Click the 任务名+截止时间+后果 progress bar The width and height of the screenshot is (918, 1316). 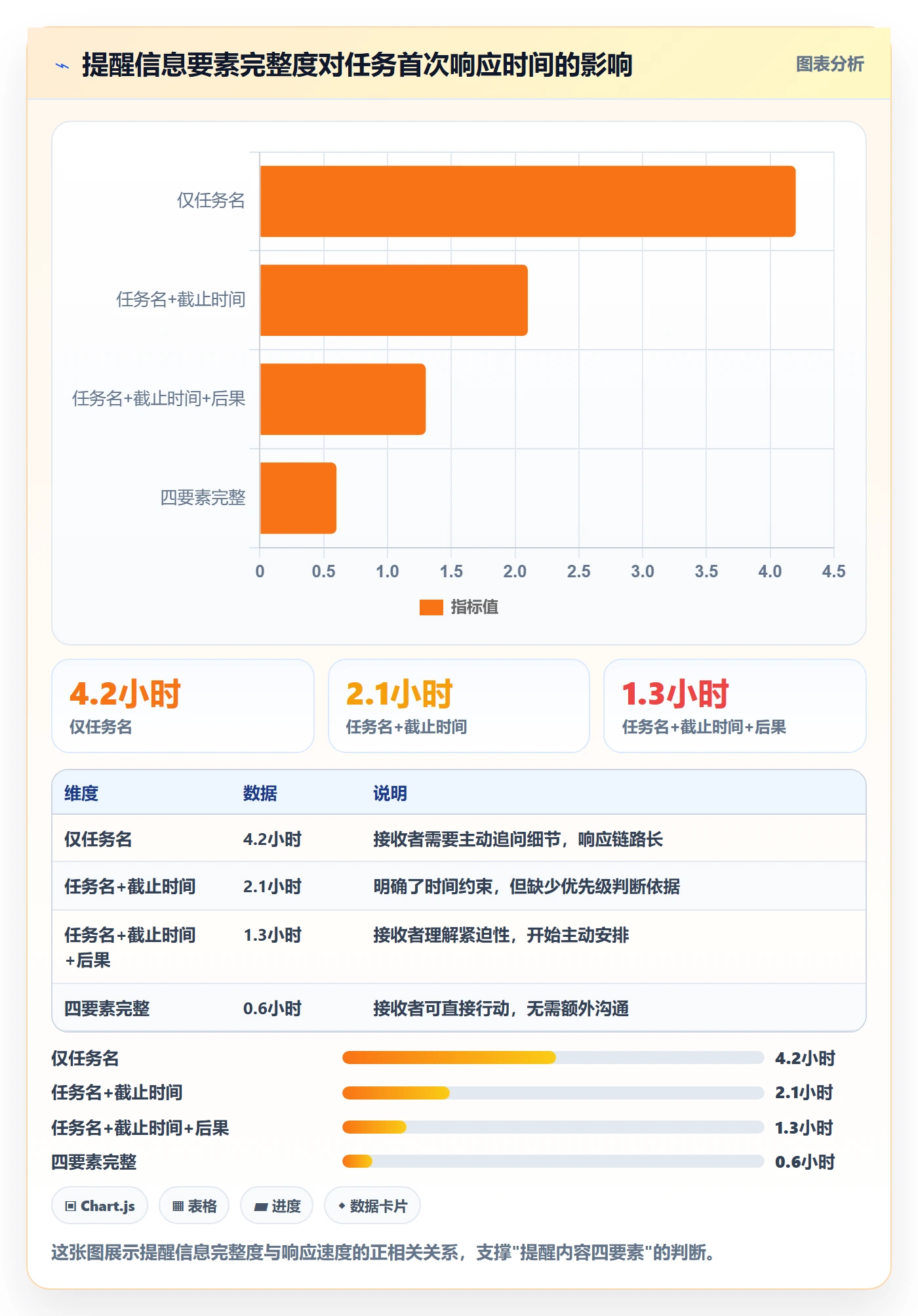[x=553, y=1127]
